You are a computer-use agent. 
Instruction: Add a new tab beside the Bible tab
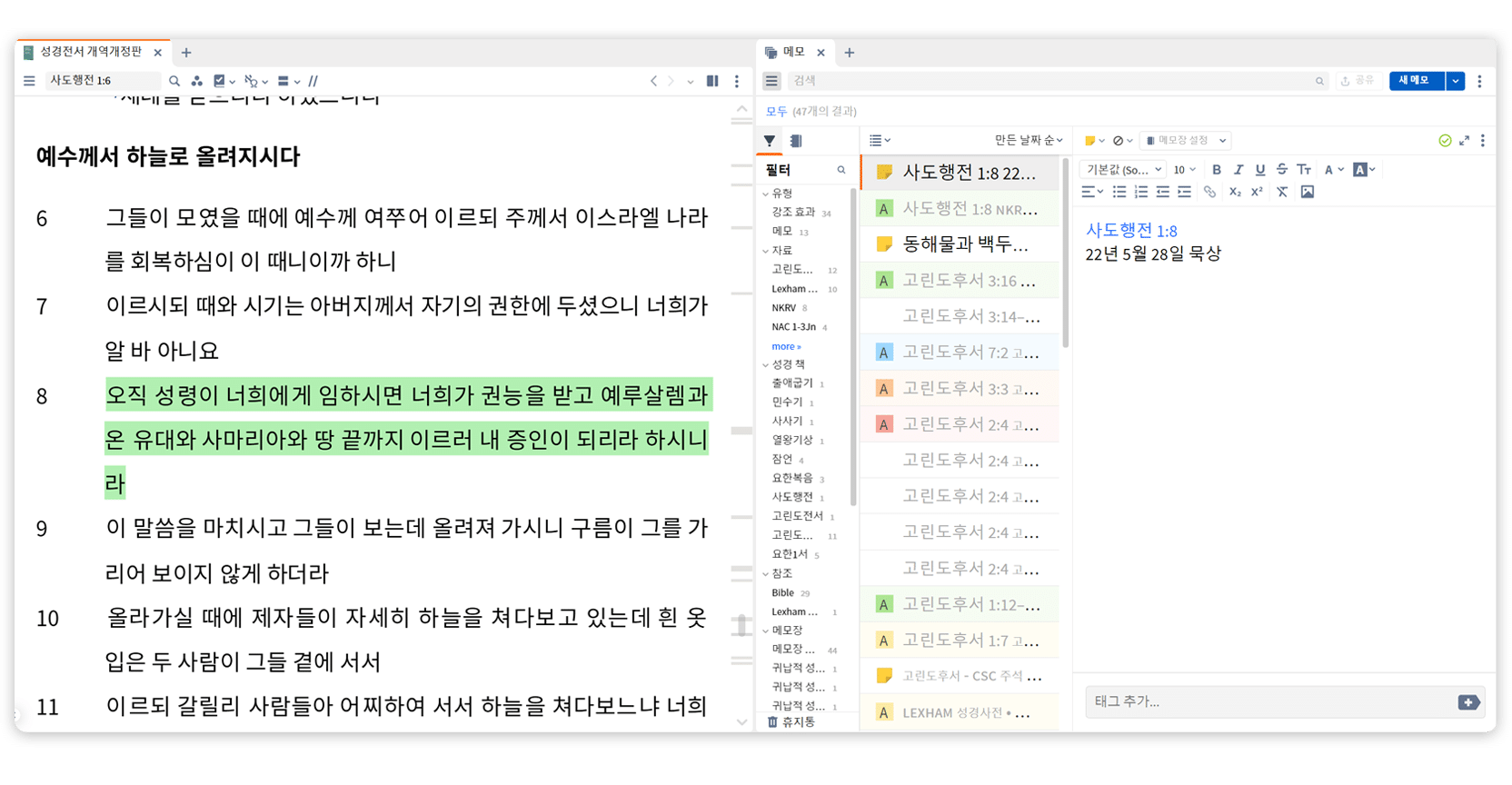tap(186, 53)
